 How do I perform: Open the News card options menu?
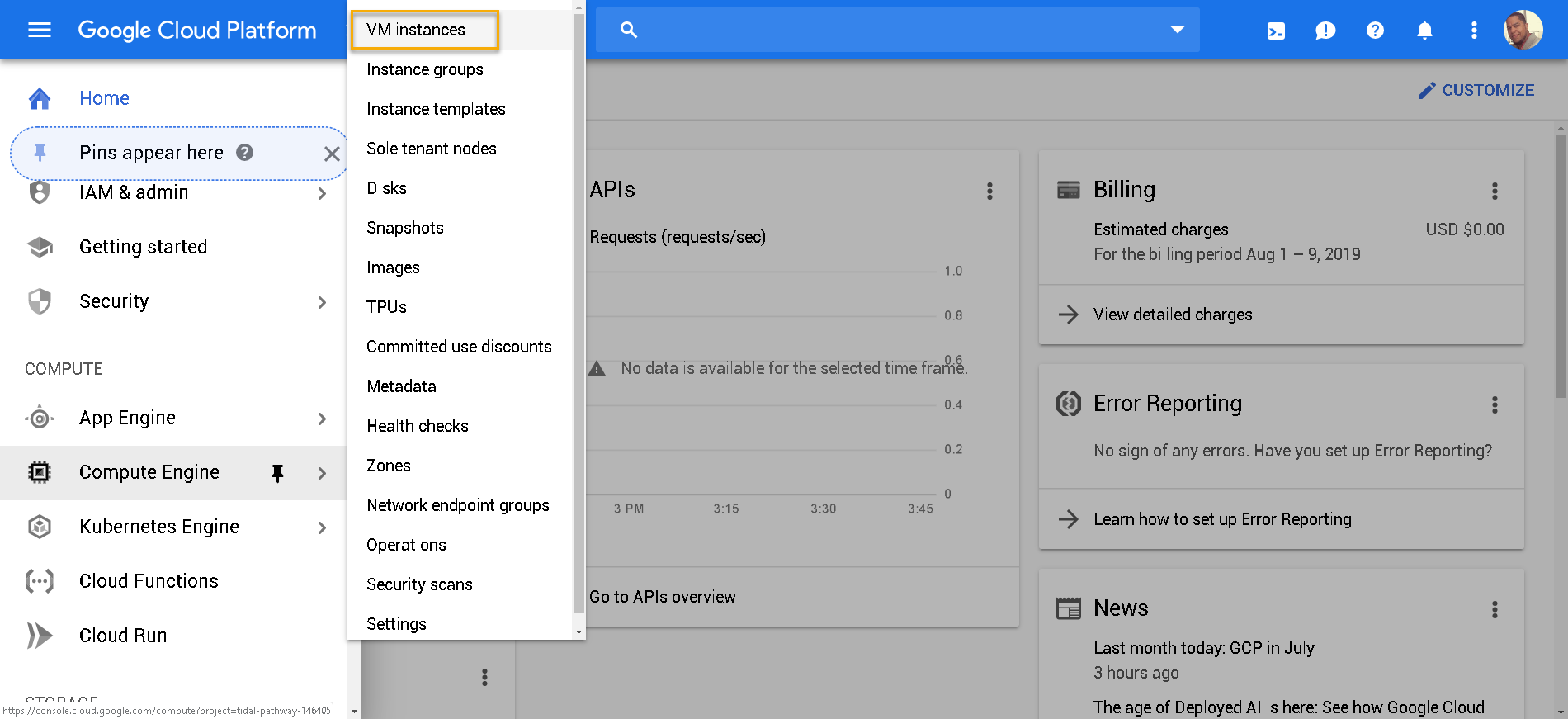click(1495, 609)
